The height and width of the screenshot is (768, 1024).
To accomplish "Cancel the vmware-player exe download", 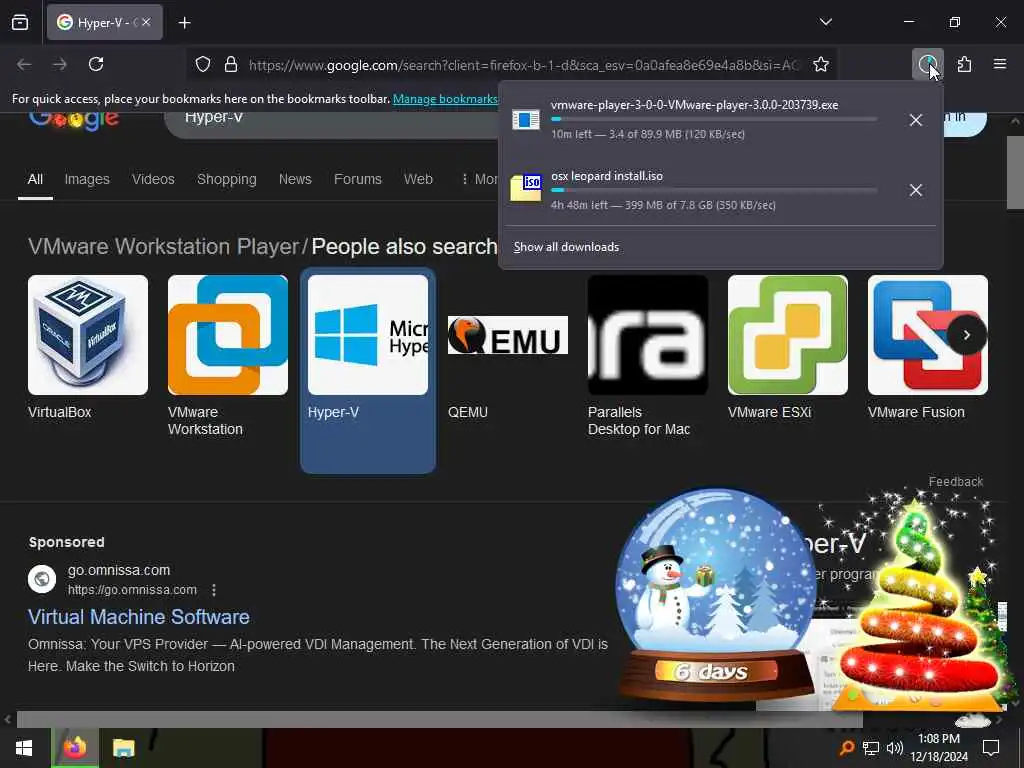I will point(916,120).
